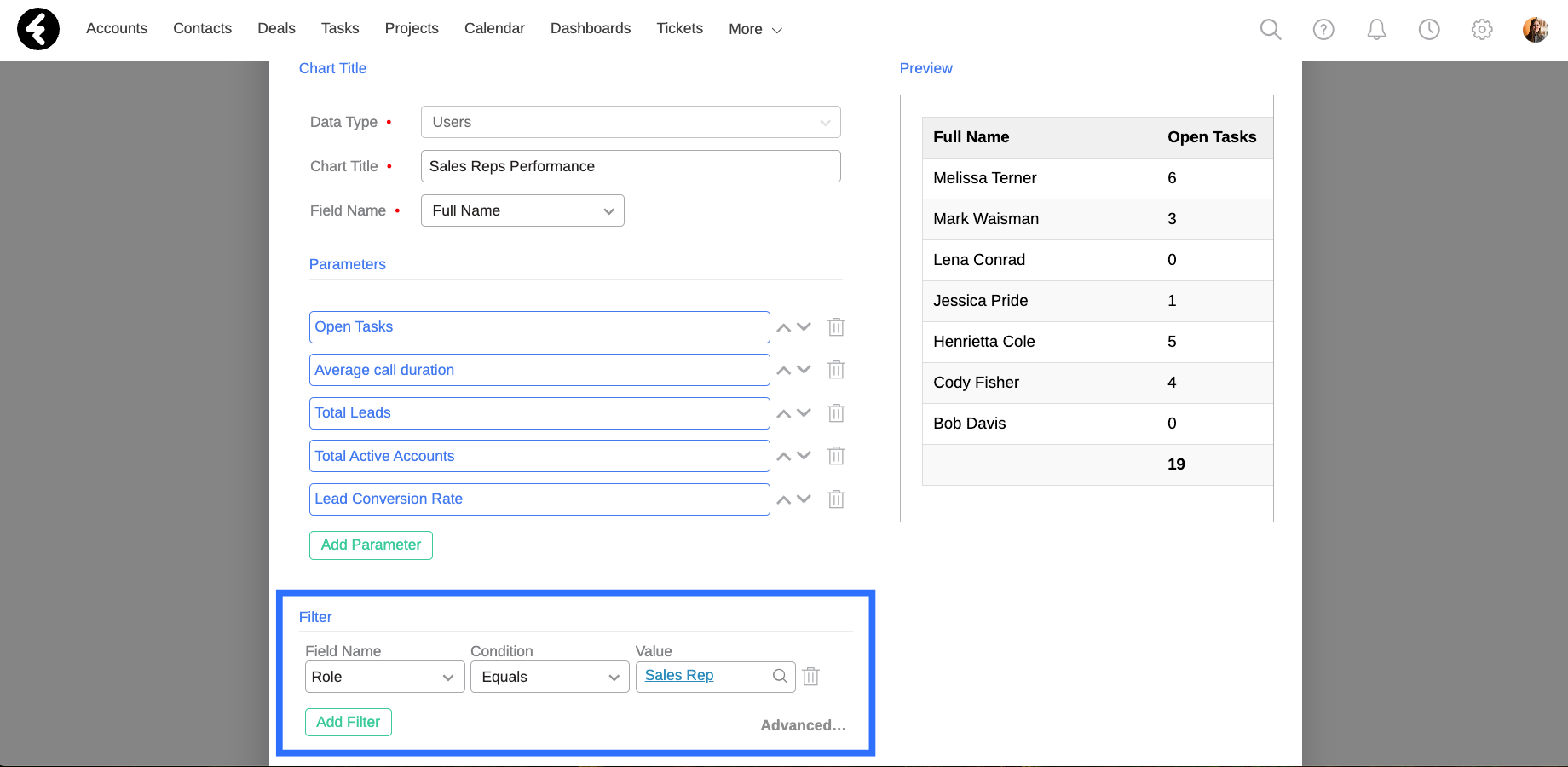Go to Tasks tab

coord(340,28)
